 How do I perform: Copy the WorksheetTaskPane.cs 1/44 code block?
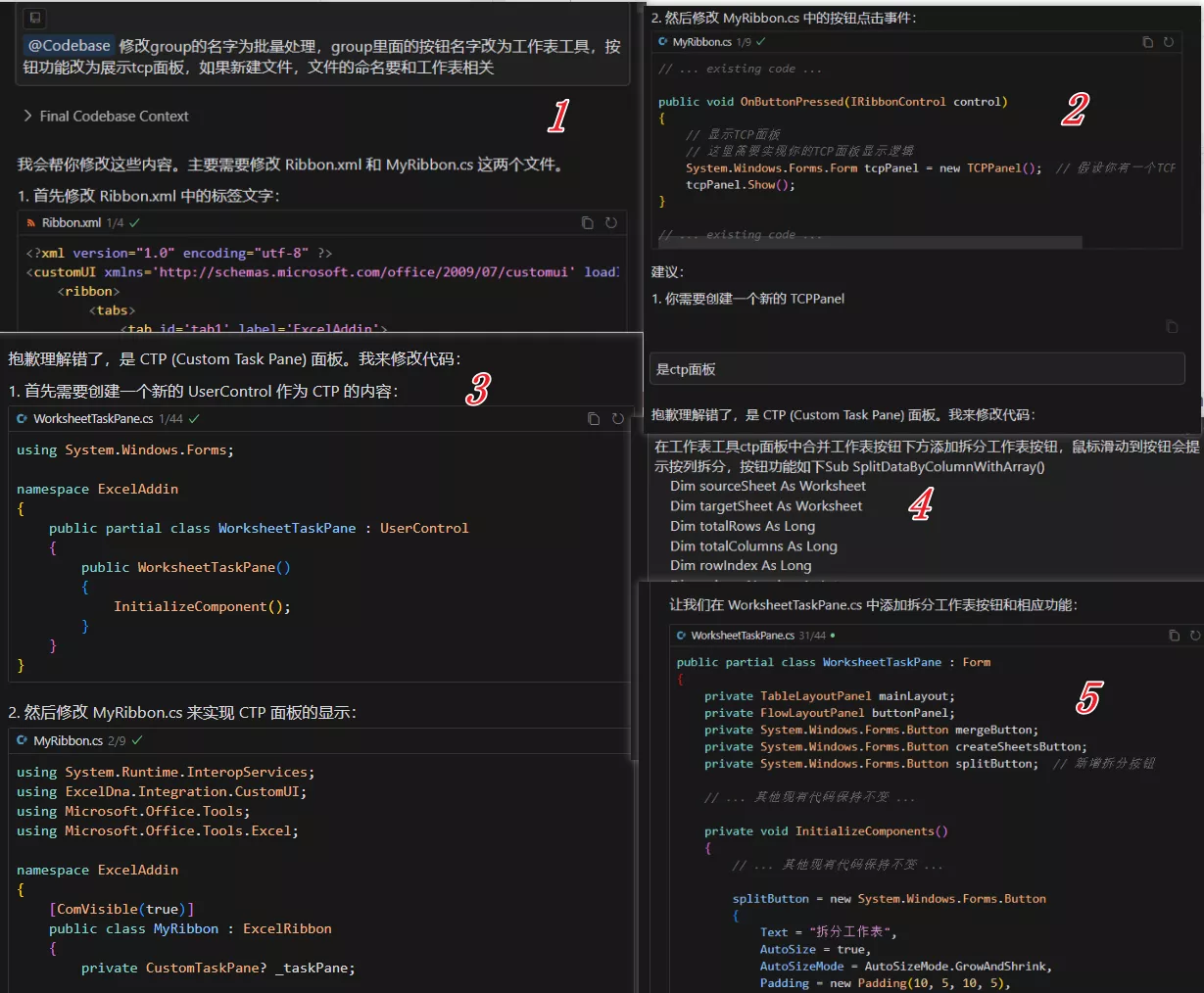tap(594, 419)
